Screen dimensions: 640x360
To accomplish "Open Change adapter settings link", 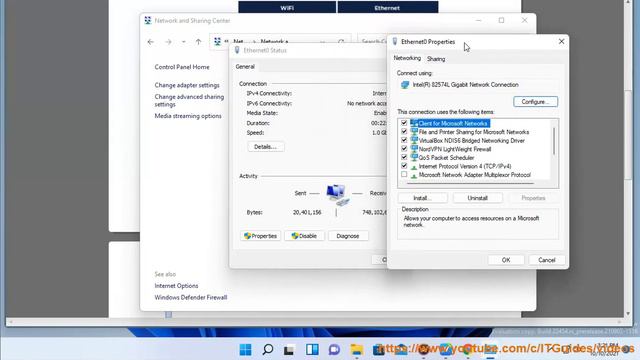I will tap(187, 85).
